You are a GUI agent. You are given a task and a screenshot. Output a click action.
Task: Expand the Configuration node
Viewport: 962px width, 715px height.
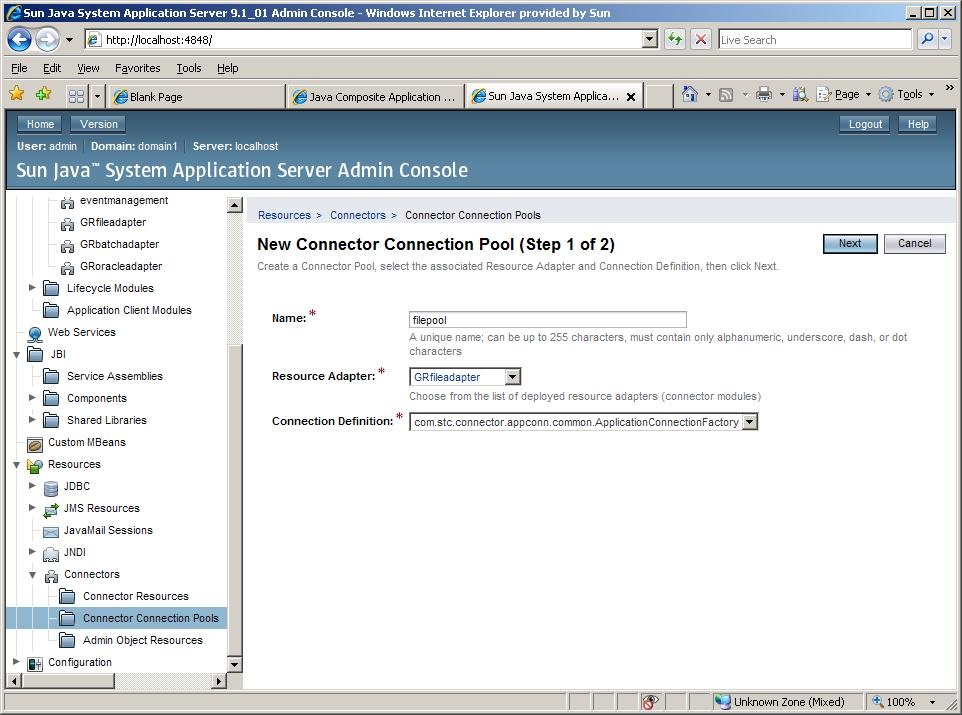tap(16, 662)
